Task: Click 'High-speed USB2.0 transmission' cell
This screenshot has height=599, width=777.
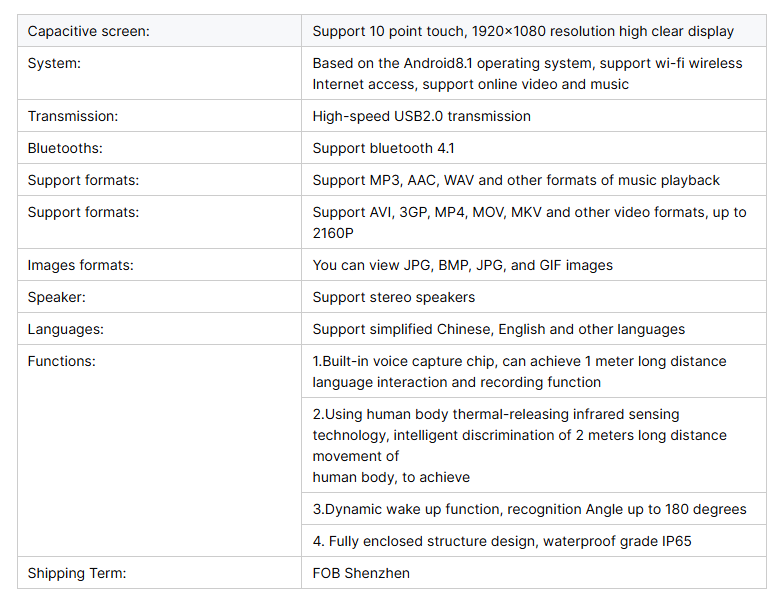Action: (534, 116)
